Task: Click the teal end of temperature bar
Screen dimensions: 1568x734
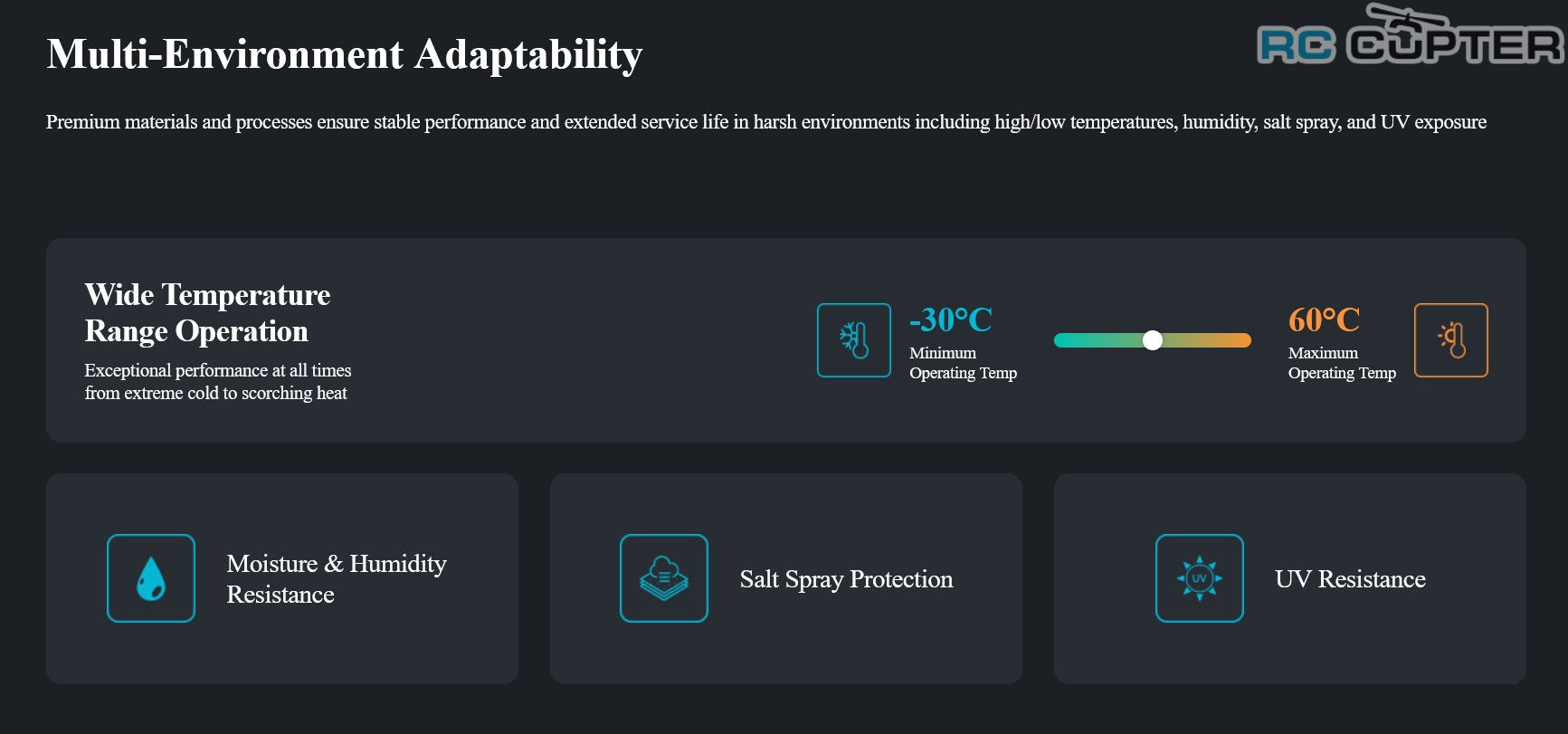Action: [x=1064, y=340]
